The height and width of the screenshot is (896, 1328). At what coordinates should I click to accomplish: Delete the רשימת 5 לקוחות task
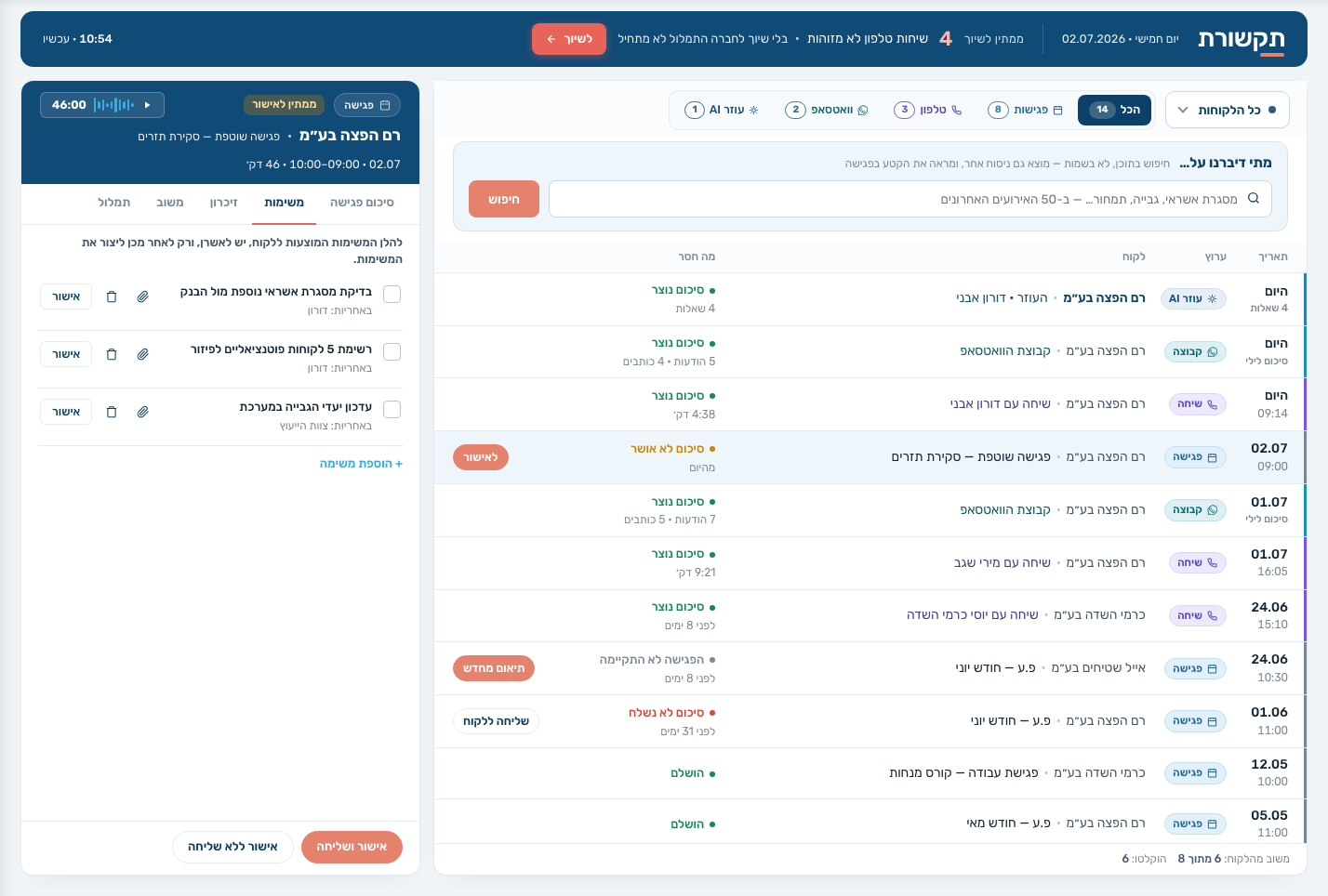click(112, 354)
